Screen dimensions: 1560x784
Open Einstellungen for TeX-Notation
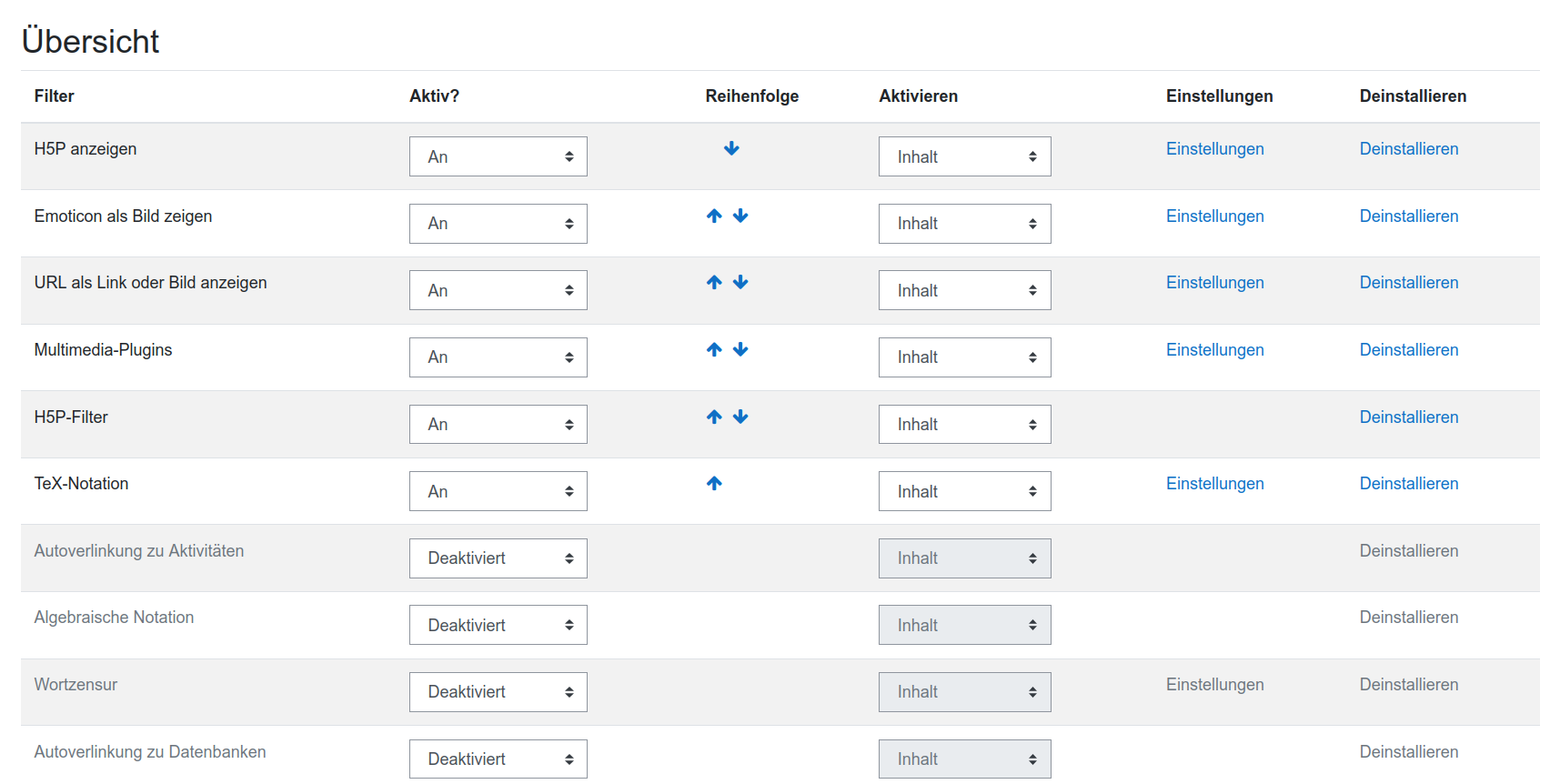[x=1214, y=484]
